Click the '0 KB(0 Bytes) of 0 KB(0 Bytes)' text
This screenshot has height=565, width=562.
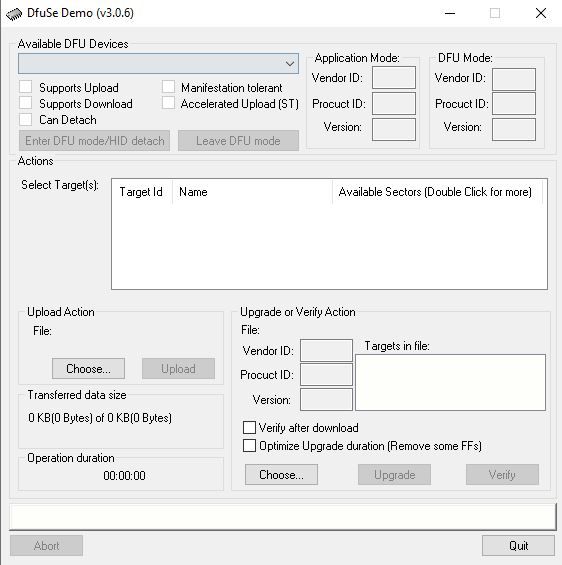click(100, 418)
